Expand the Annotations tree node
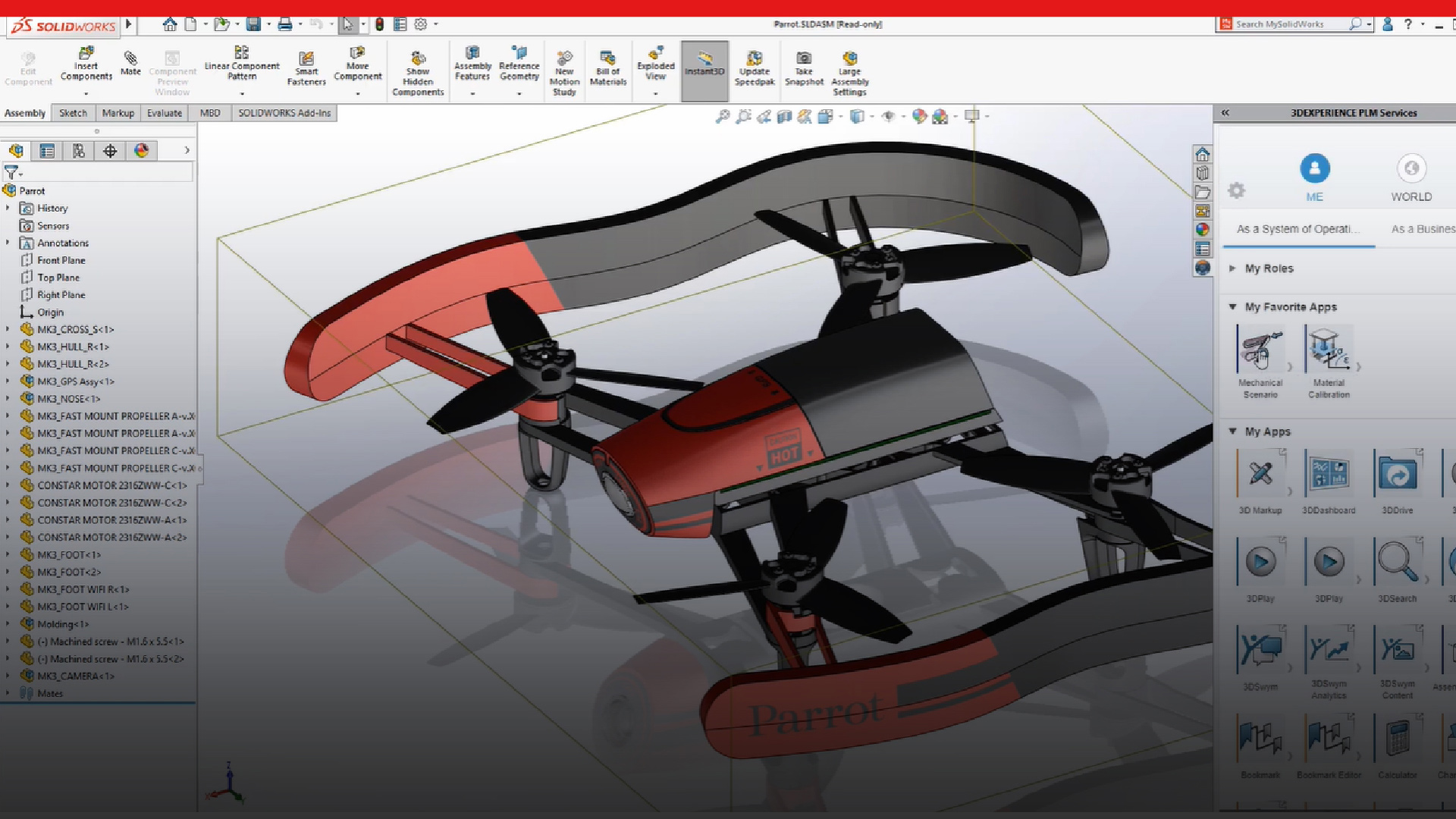Image resolution: width=1456 pixels, height=819 pixels. pos(8,243)
